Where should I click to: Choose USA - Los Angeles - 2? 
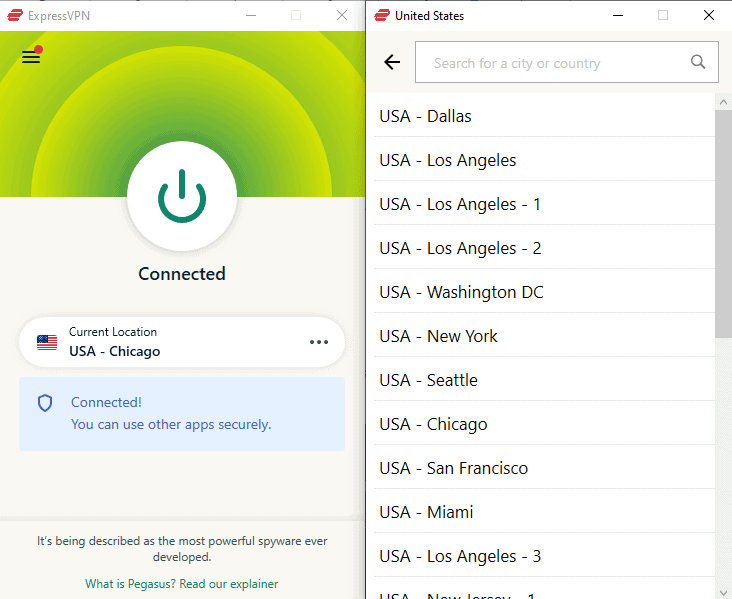pyautogui.click(x=544, y=247)
